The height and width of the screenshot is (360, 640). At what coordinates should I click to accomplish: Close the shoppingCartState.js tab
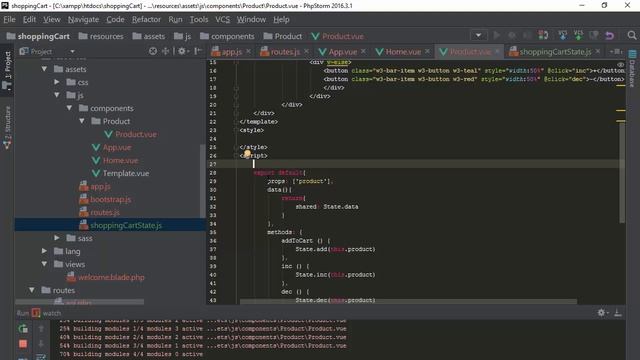pyautogui.click(x=598, y=51)
